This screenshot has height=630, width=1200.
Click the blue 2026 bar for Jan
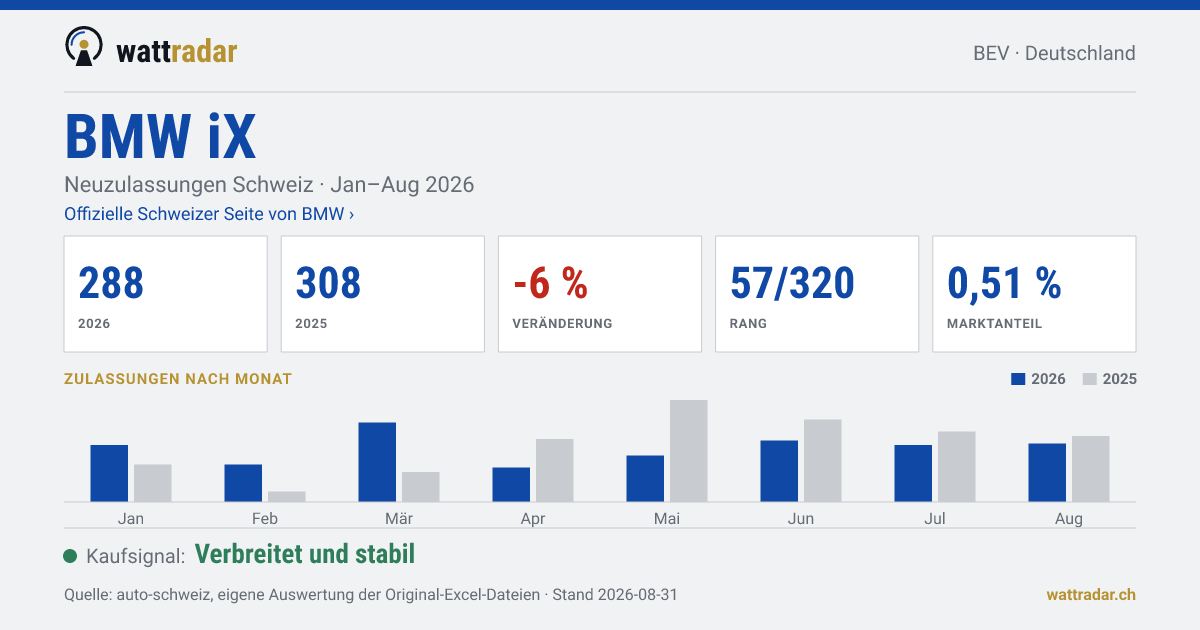point(109,473)
